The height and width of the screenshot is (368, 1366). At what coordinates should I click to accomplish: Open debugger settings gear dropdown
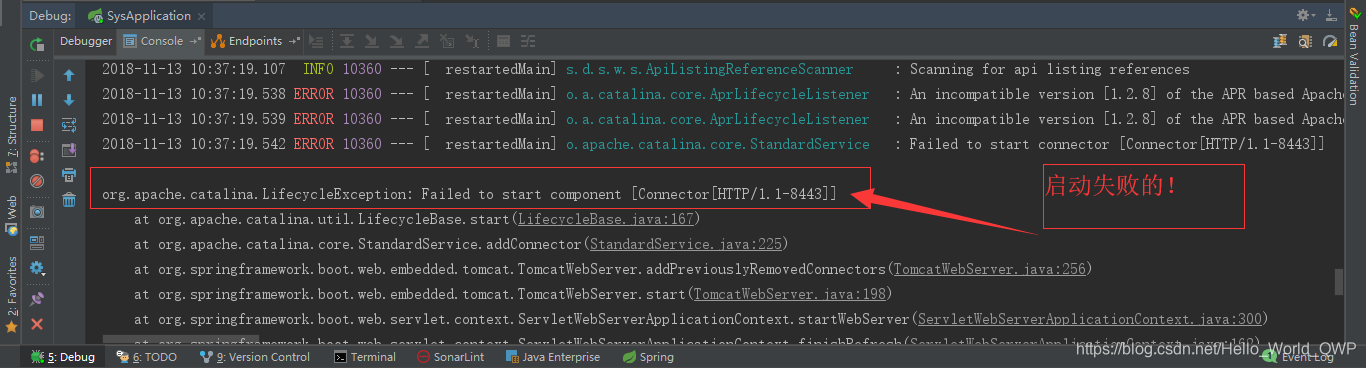(37, 268)
